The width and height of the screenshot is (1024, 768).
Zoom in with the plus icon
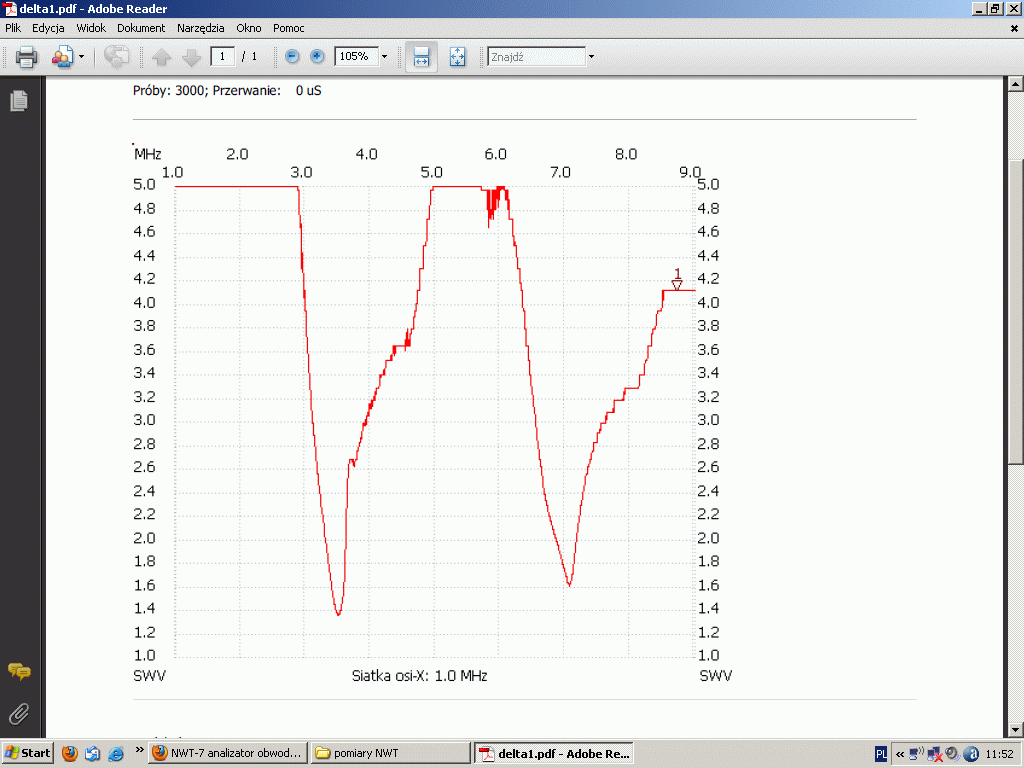[x=317, y=57]
